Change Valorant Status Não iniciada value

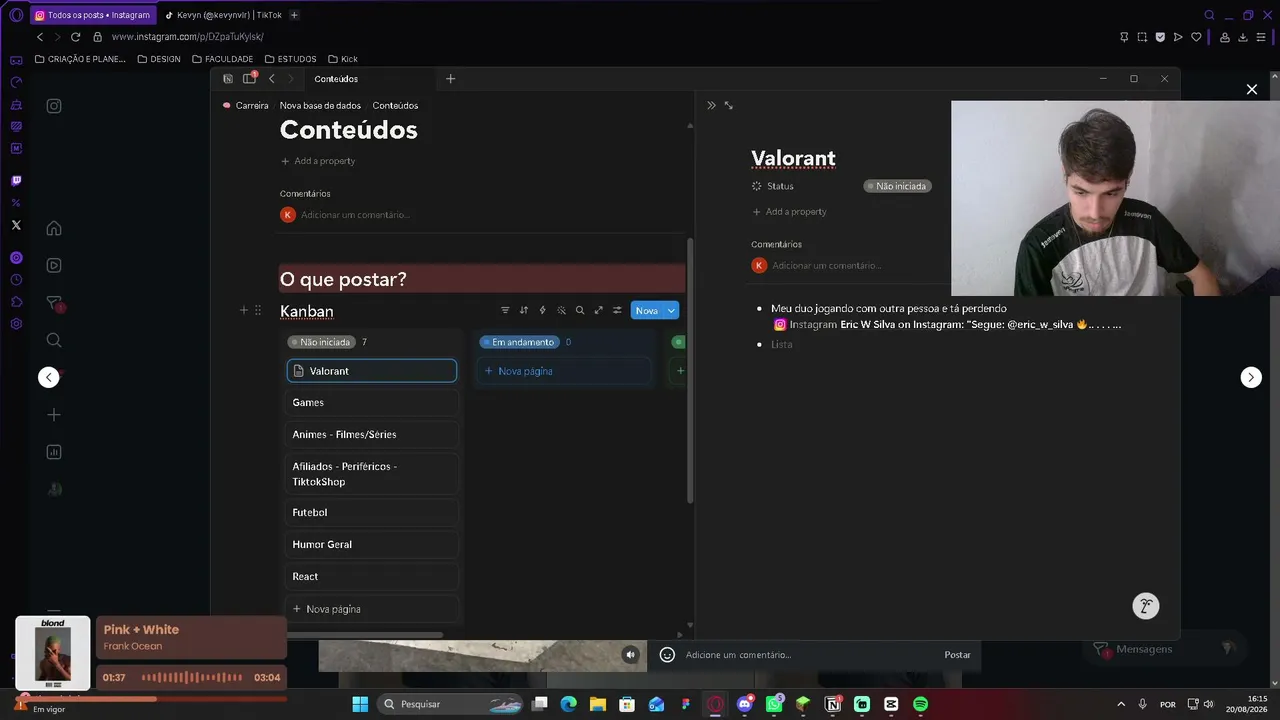pos(898,186)
